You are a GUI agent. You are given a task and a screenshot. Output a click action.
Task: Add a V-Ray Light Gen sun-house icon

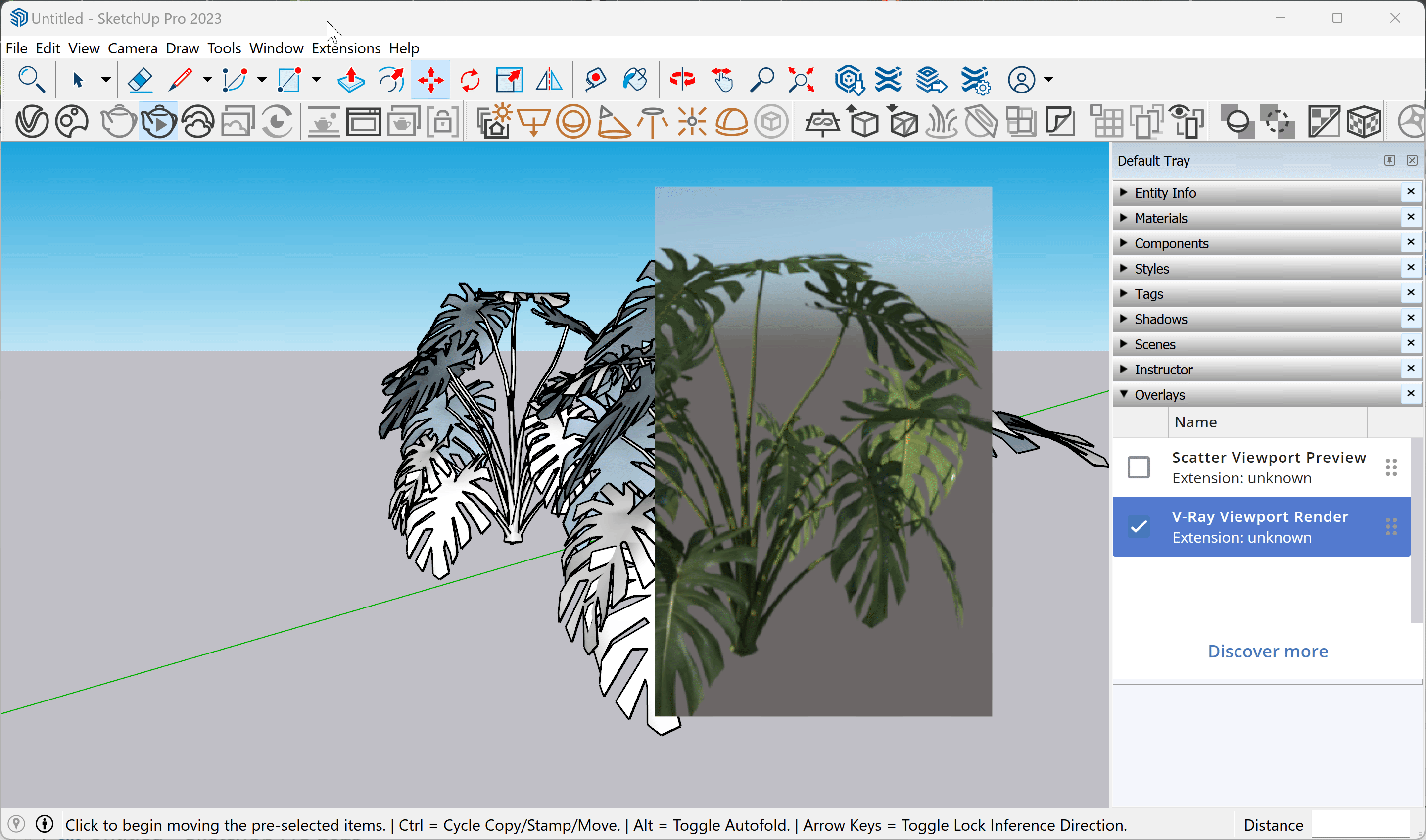494,121
